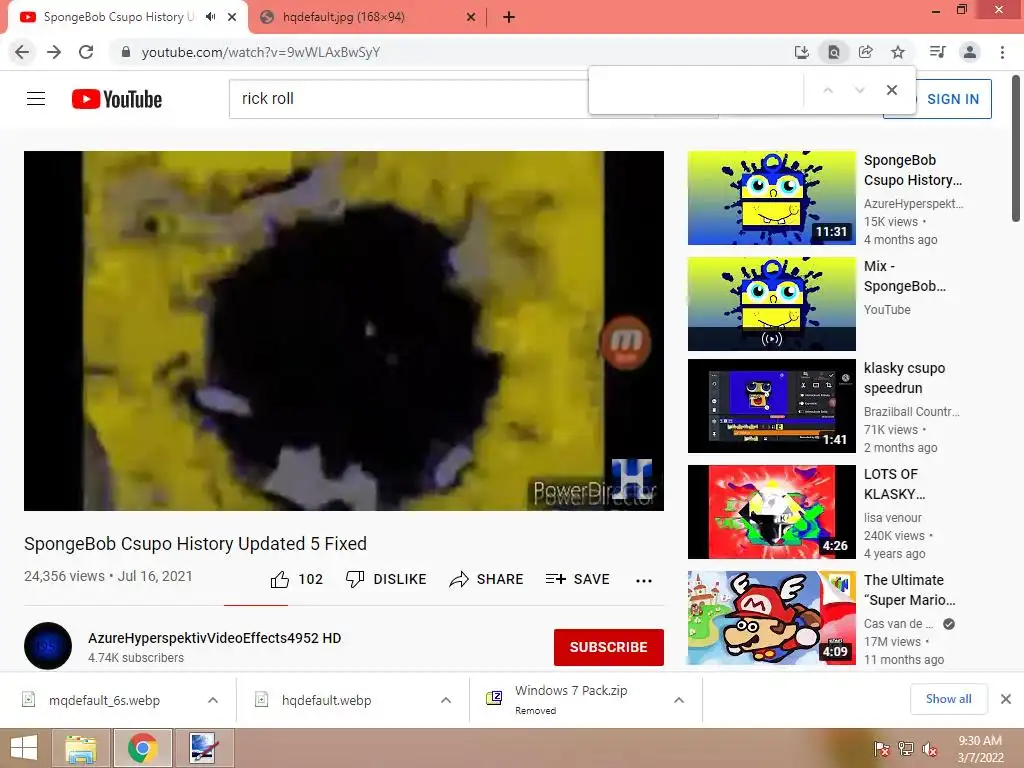The image size is (1024, 768).
Task: Open the network icon in system tray
Action: [x=906, y=748]
